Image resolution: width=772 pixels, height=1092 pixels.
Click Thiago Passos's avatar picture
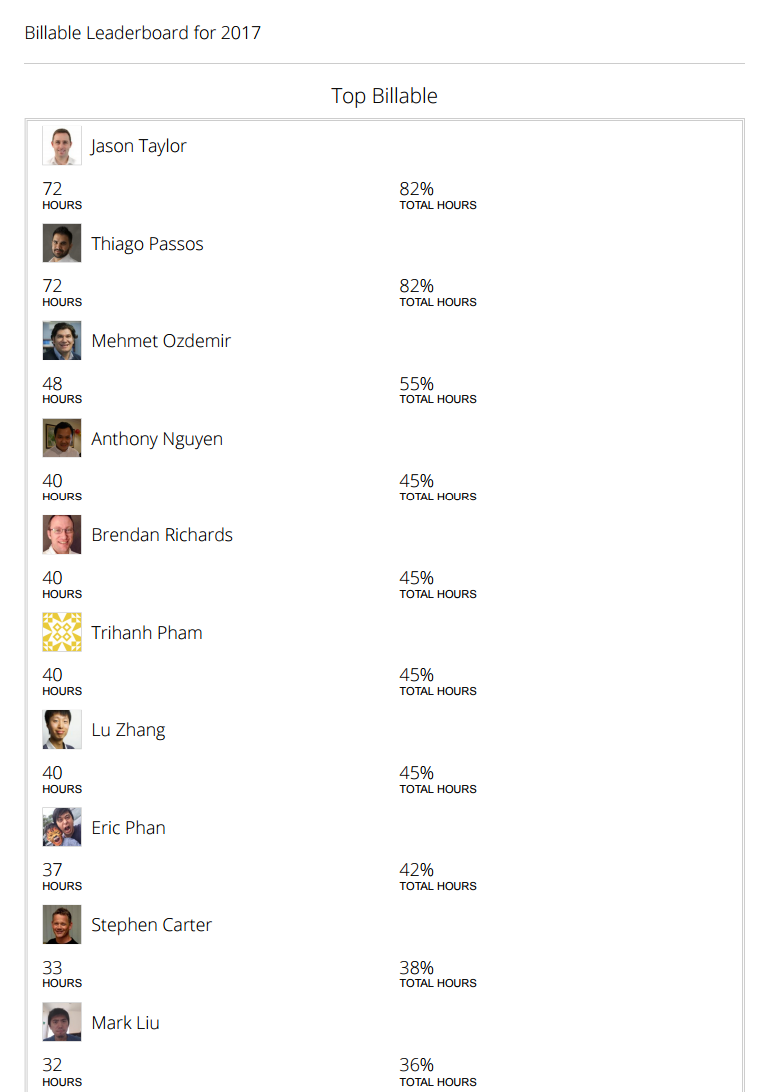click(62, 243)
